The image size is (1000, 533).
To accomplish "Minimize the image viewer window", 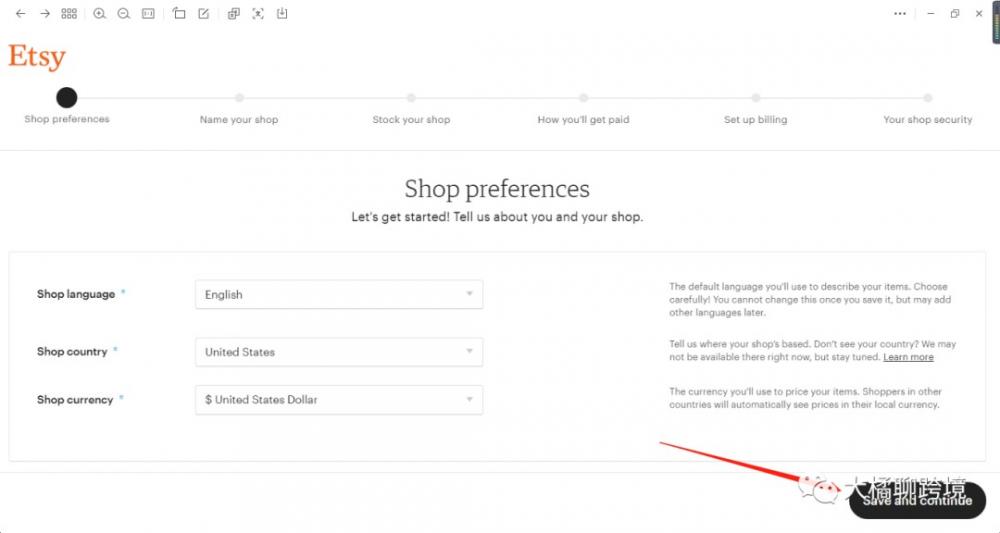I will tap(930, 13).
